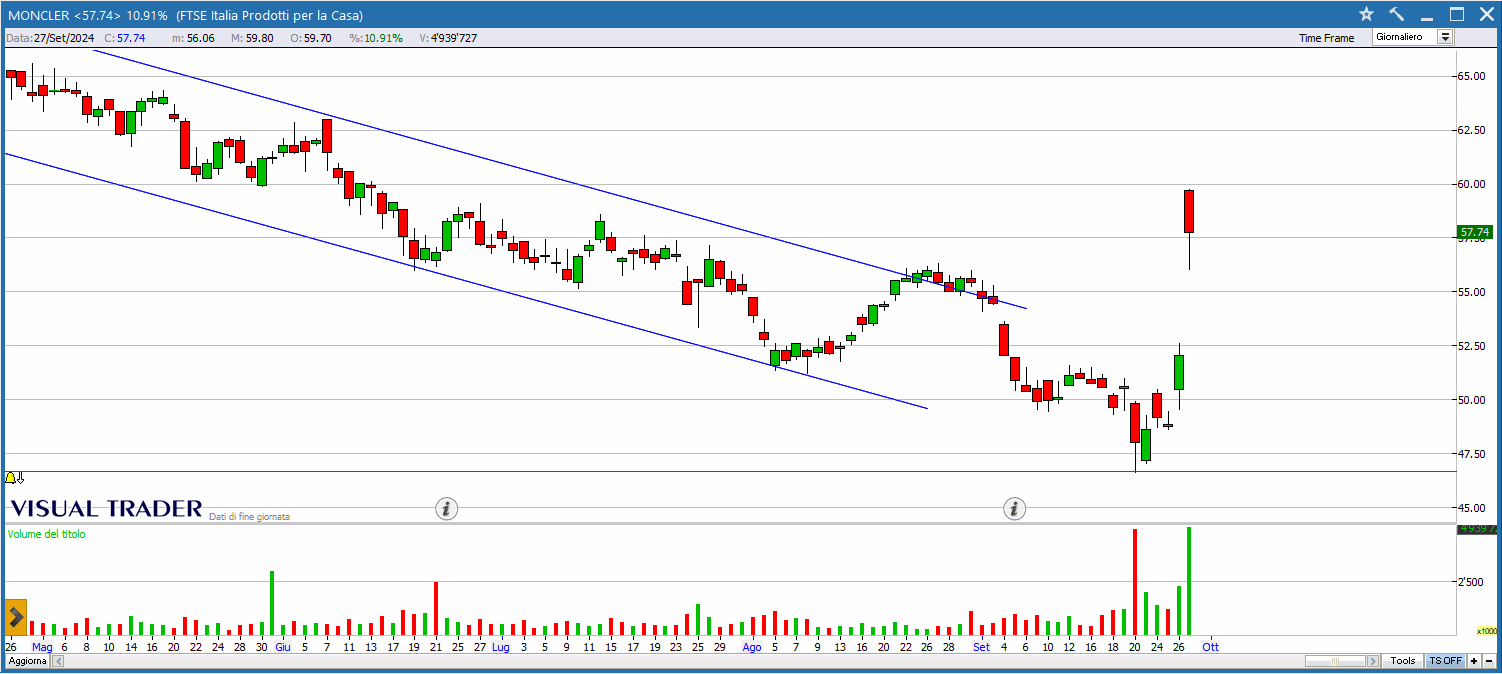Click the Giu month label on time axis

pos(283,647)
